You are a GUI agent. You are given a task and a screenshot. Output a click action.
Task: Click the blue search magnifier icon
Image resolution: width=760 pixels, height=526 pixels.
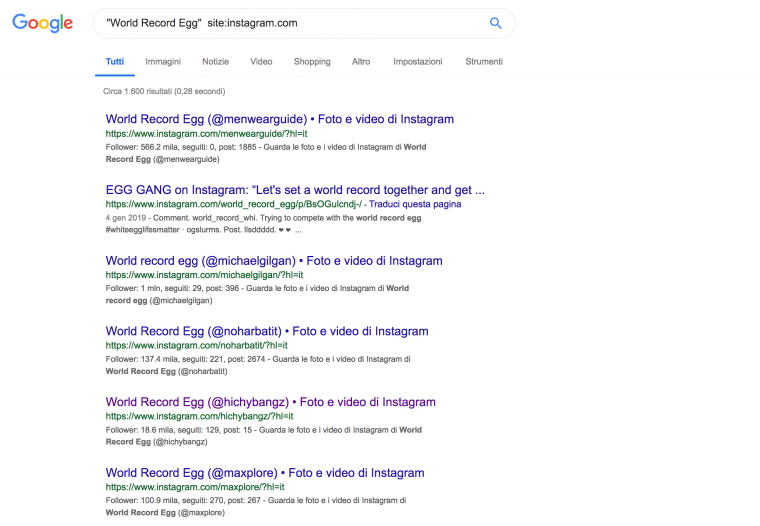click(495, 23)
